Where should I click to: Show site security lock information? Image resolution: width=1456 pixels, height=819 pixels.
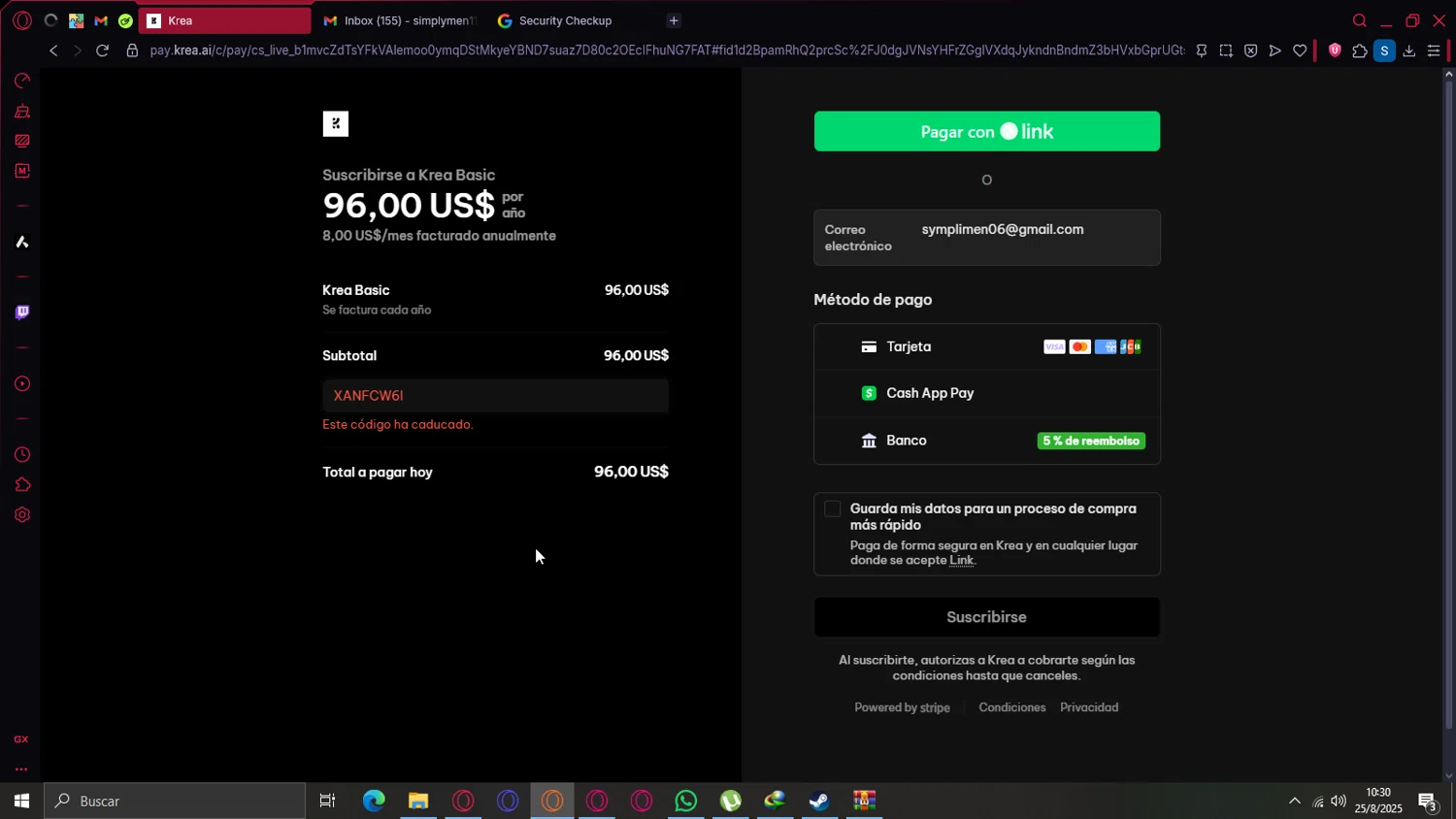tap(132, 50)
